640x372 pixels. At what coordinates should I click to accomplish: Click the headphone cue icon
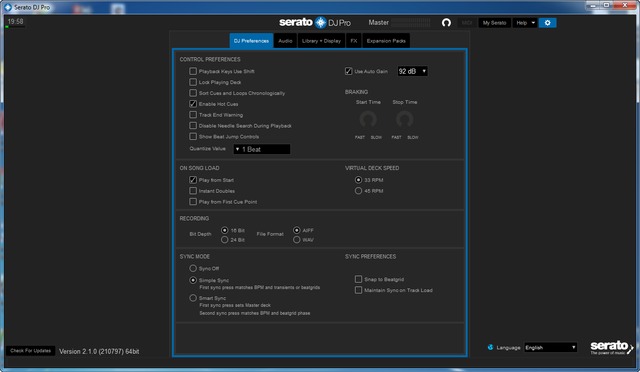(x=446, y=22)
